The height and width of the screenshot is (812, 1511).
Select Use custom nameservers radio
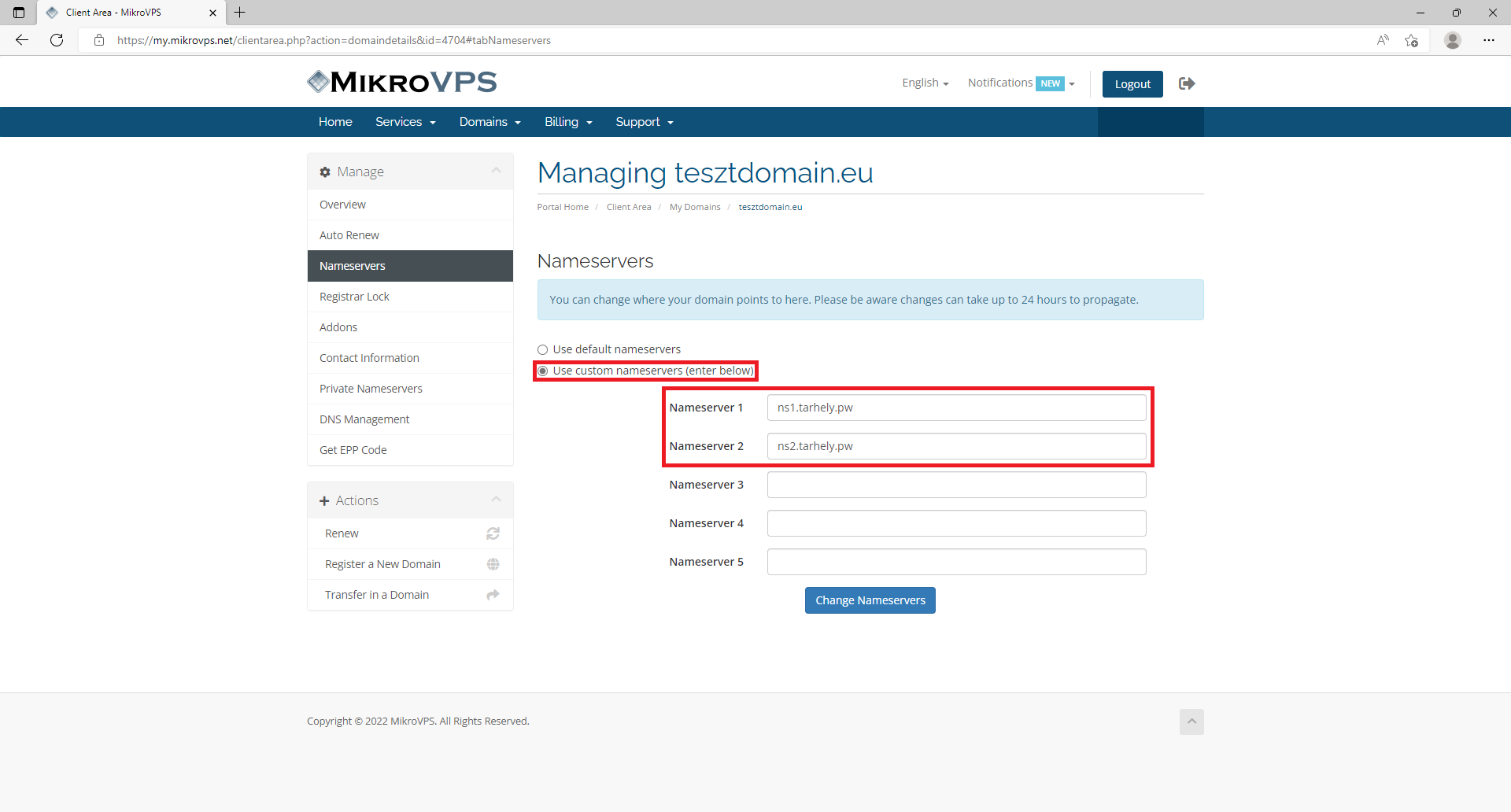pos(542,371)
